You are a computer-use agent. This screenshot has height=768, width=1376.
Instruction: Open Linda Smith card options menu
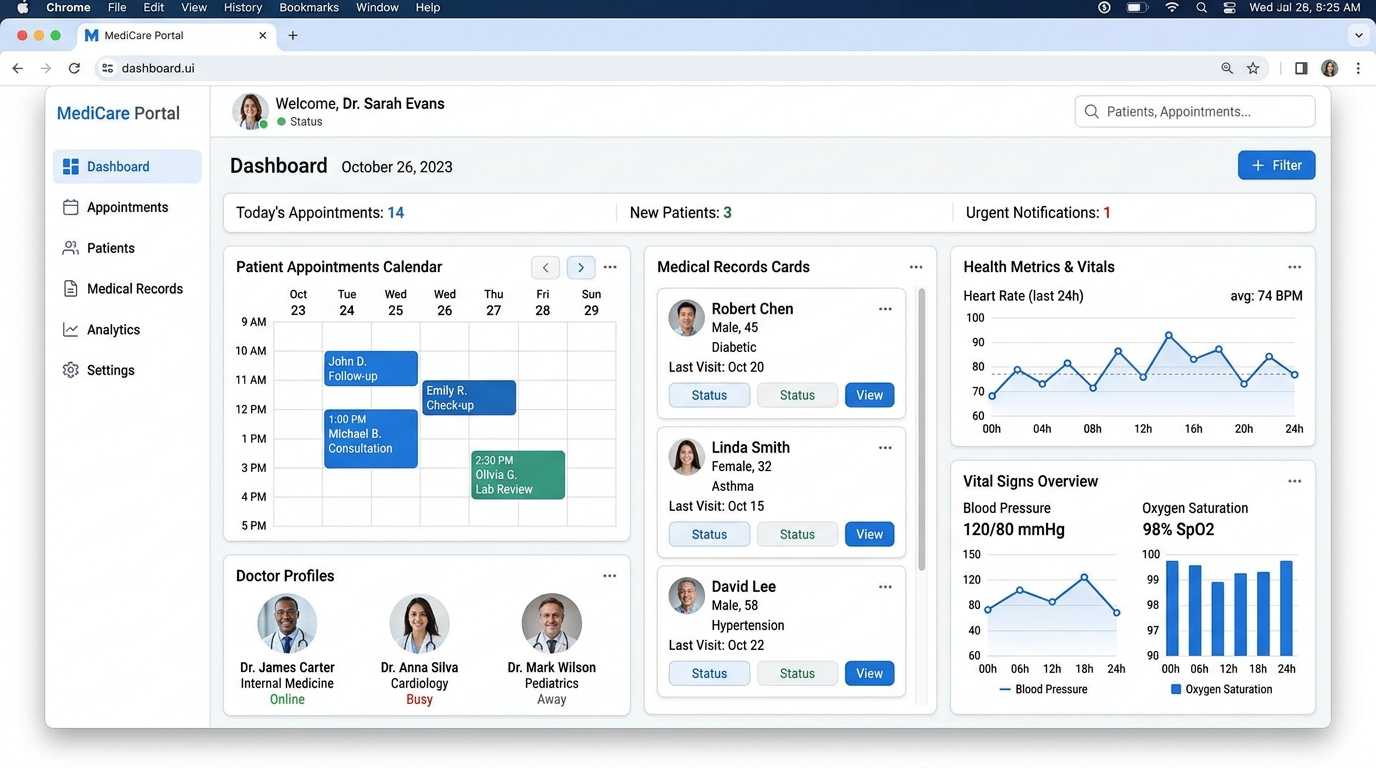pos(885,448)
